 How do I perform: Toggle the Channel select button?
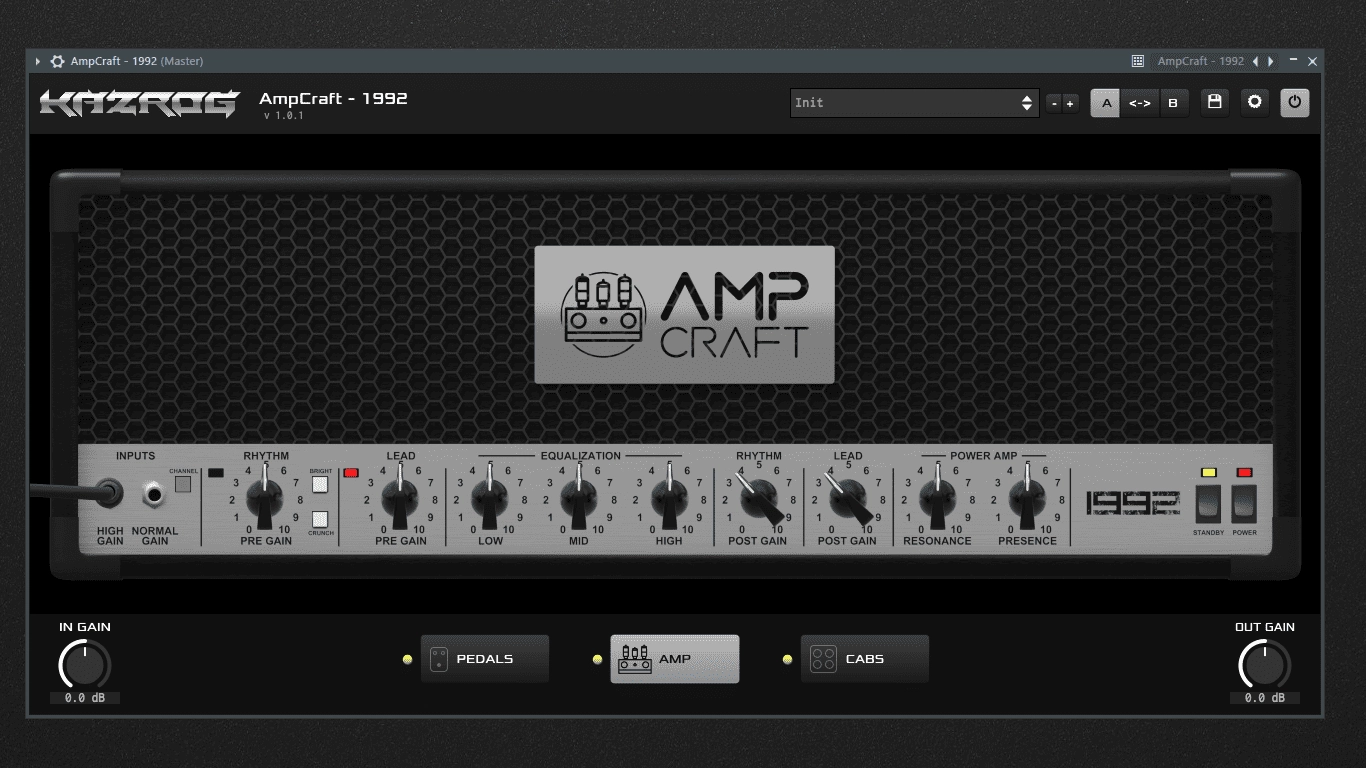[183, 485]
